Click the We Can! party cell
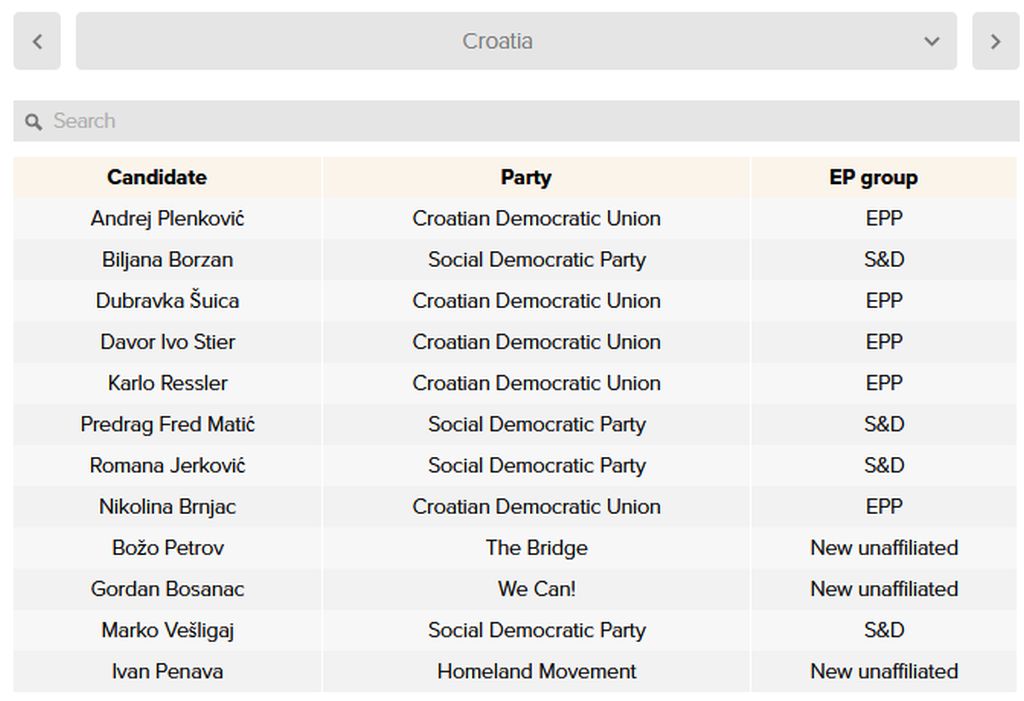 [536, 589]
